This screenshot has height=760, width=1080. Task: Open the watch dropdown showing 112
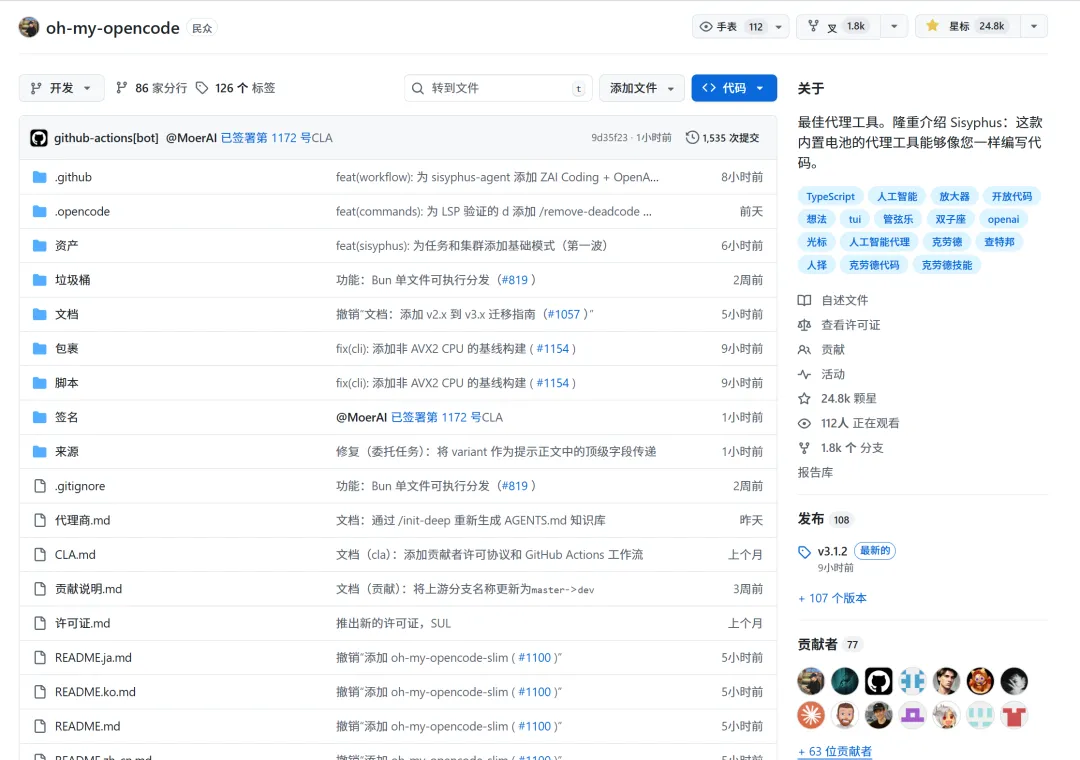click(740, 27)
